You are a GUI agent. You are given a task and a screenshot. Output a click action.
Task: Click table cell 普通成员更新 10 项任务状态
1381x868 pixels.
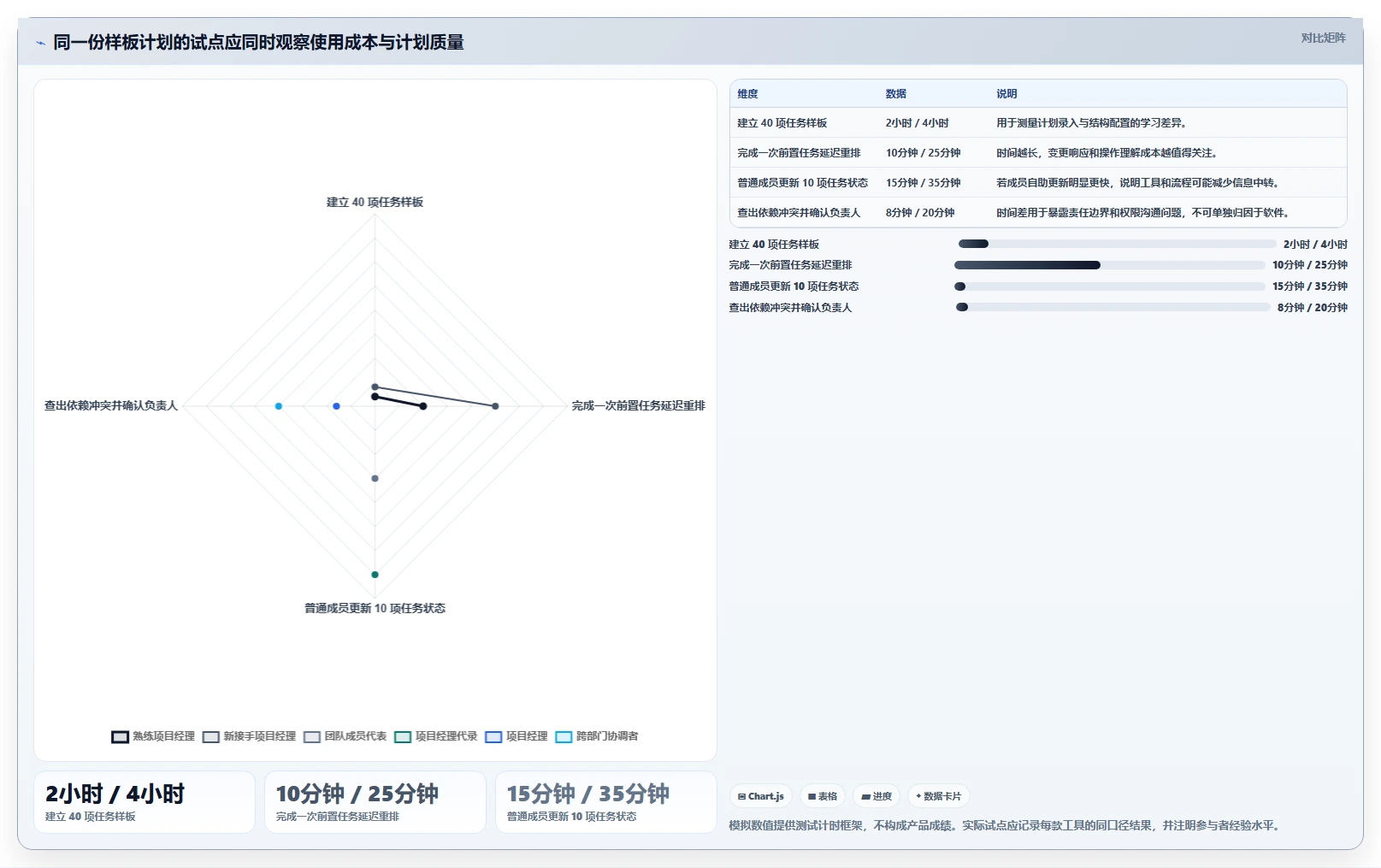click(802, 183)
